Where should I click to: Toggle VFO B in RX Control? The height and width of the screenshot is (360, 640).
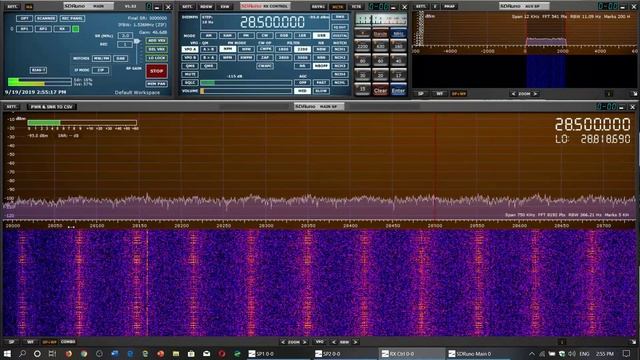pos(190,58)
